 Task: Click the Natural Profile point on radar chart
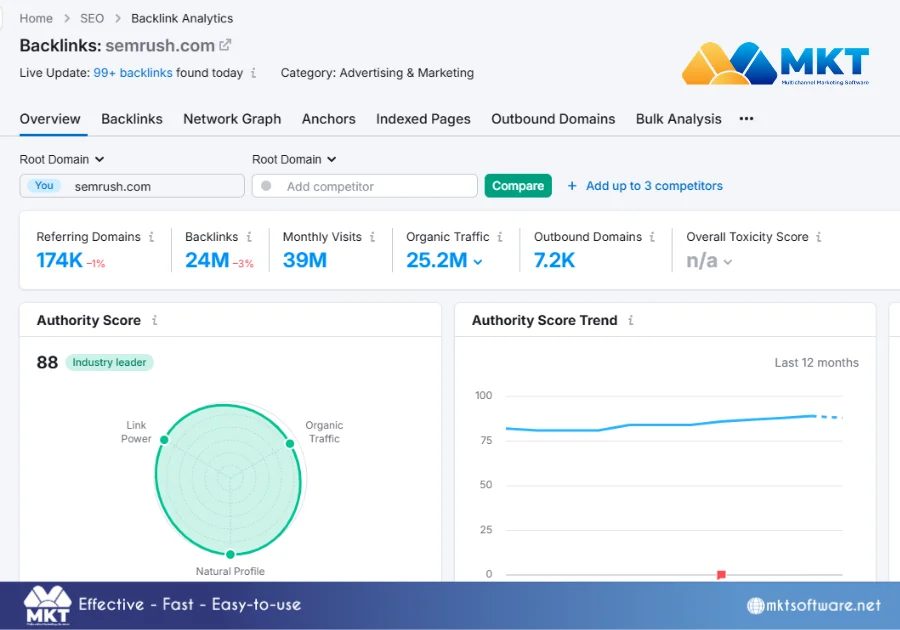tap(230, 554)
